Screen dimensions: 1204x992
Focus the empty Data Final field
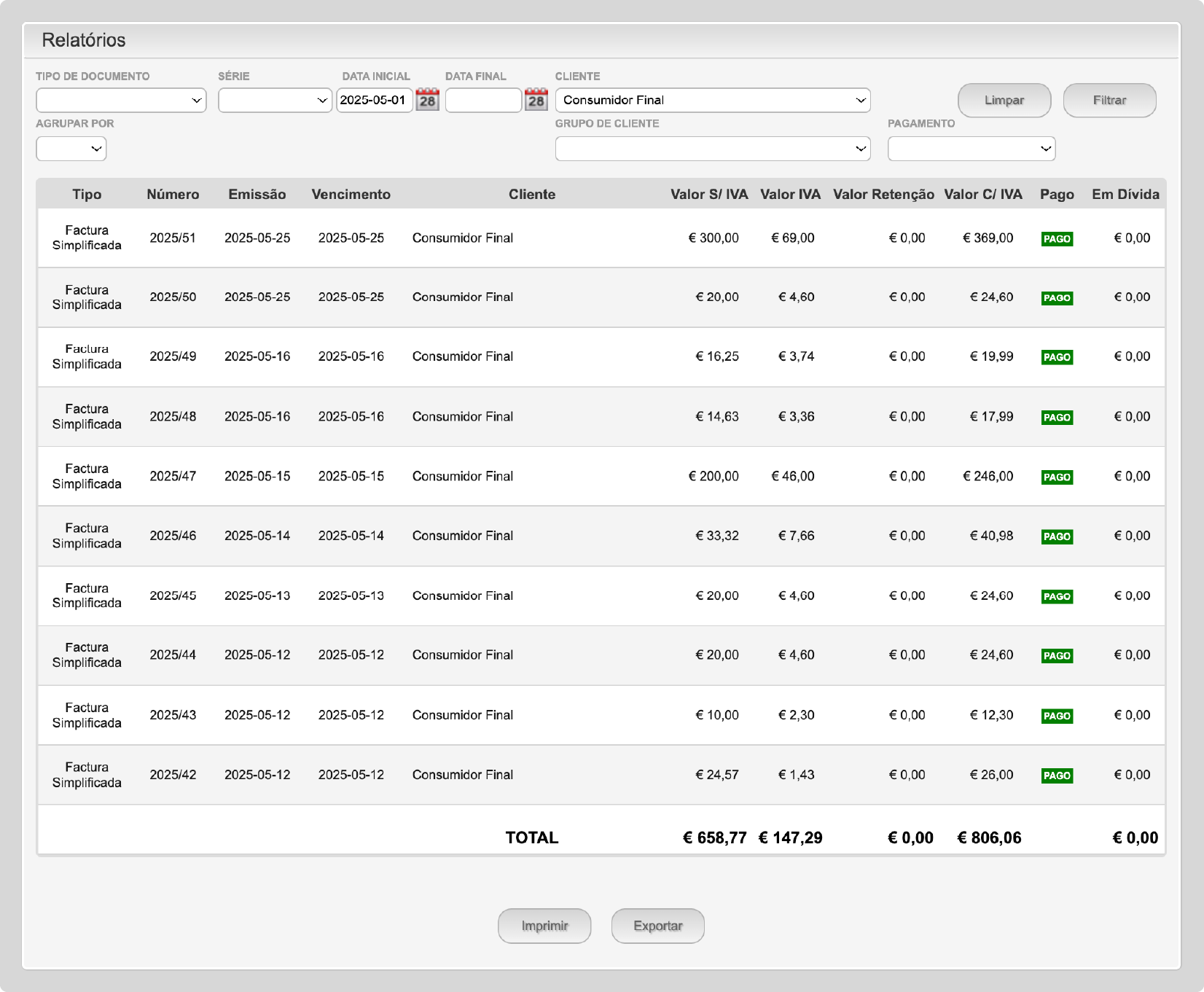[x=482, y=101]
